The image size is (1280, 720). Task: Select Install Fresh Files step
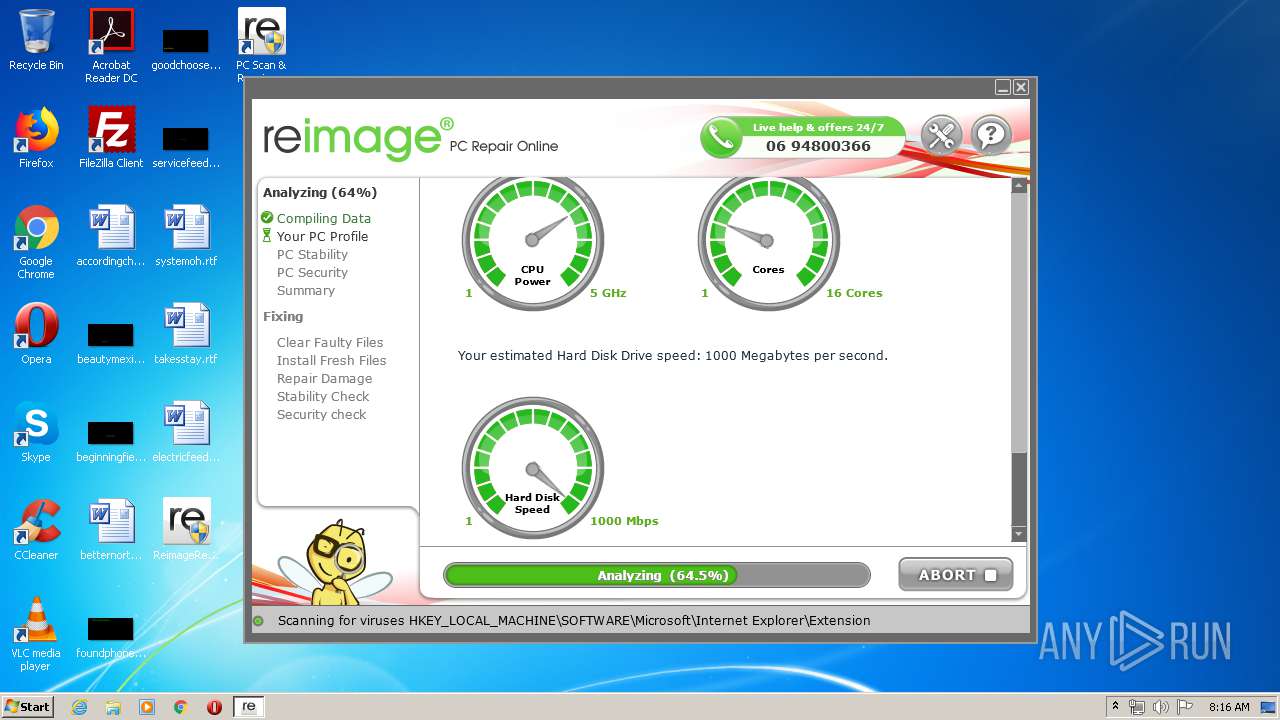[331, 360]
